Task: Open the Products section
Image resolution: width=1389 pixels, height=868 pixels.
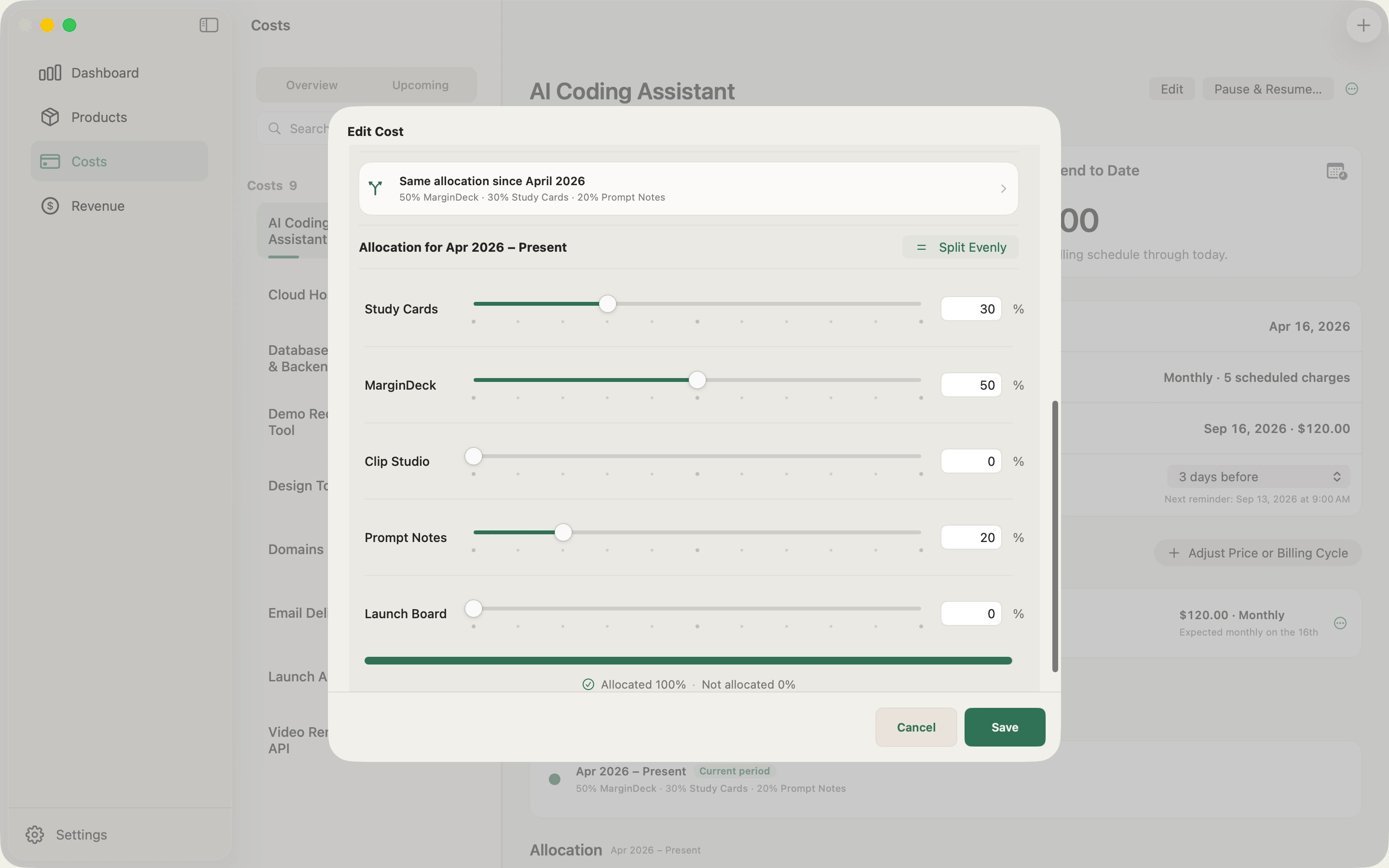Action: pos(119,117)
